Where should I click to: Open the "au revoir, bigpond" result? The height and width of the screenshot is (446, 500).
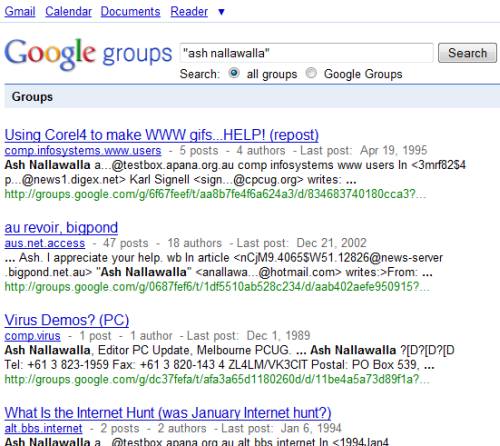(61, 228)
